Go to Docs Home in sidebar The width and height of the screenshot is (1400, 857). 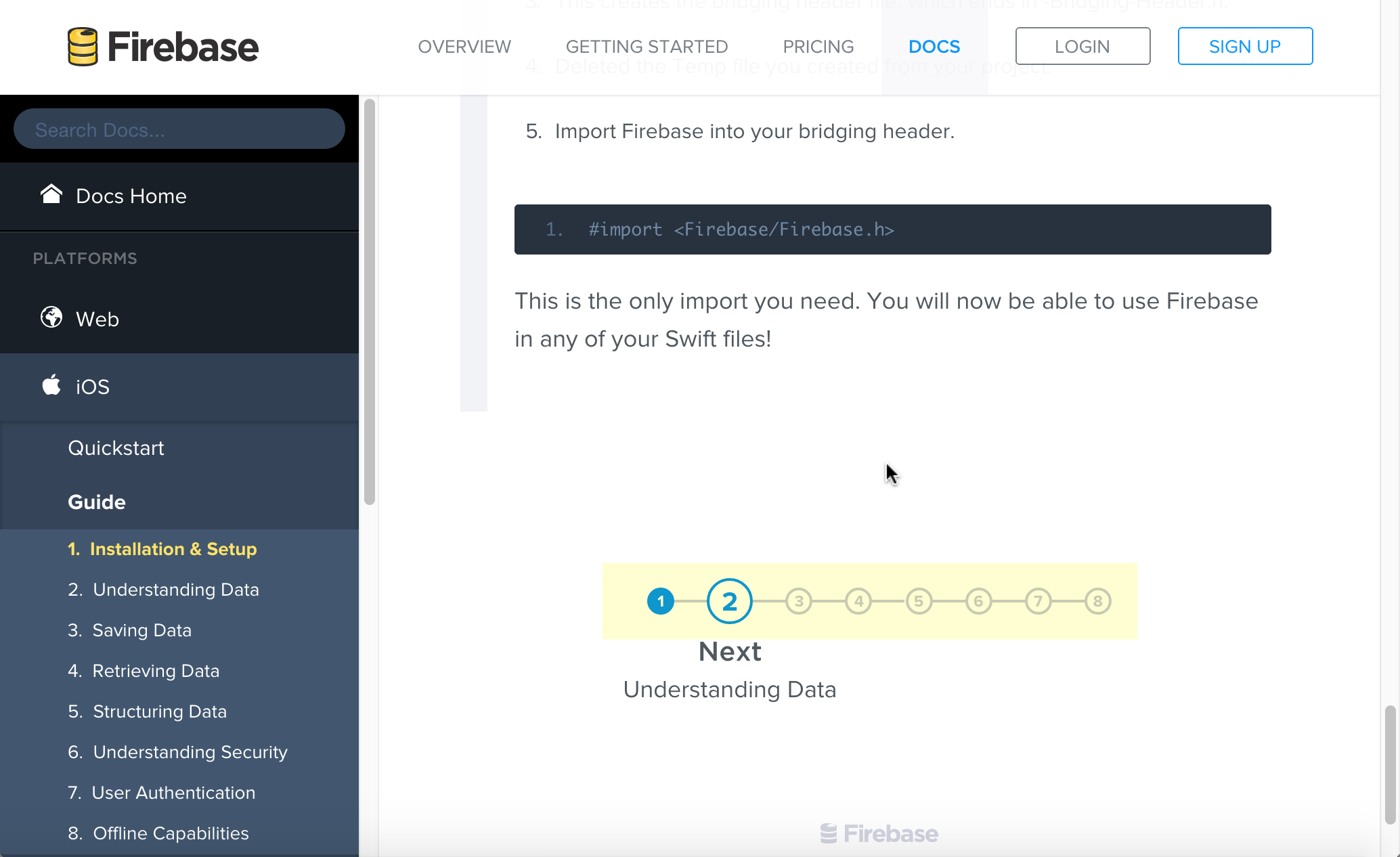(179, 196)
